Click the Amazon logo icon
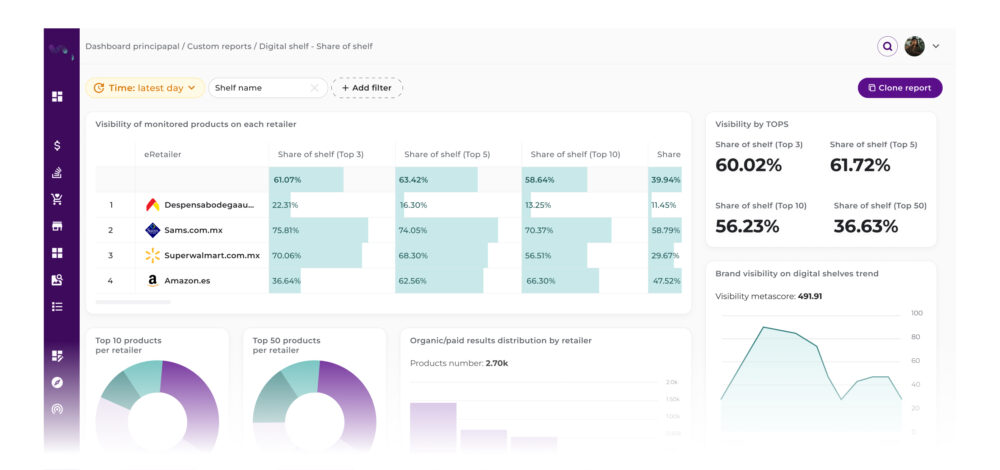 click(152, 281)
